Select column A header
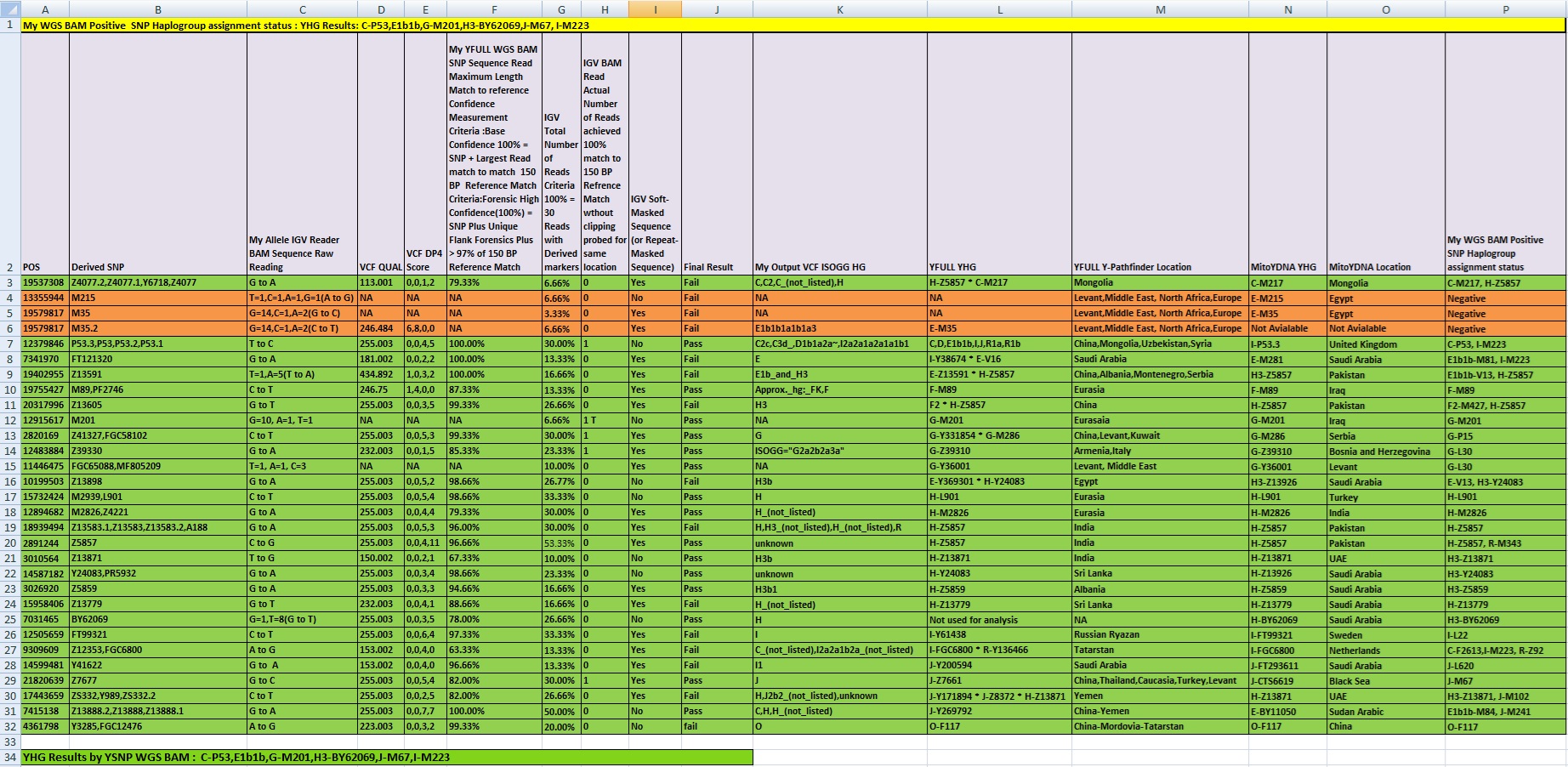 (45, 9)
